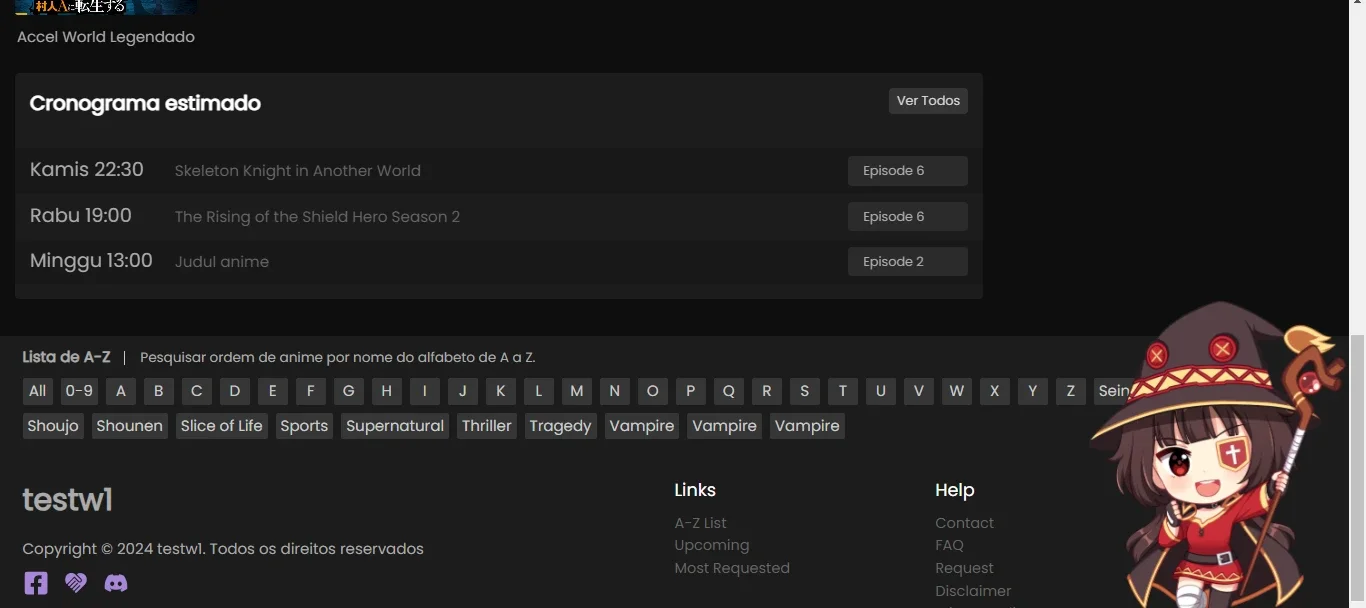Filter anime by letter C
Screen dimensions: 1366x608
(x=196, y=391)
